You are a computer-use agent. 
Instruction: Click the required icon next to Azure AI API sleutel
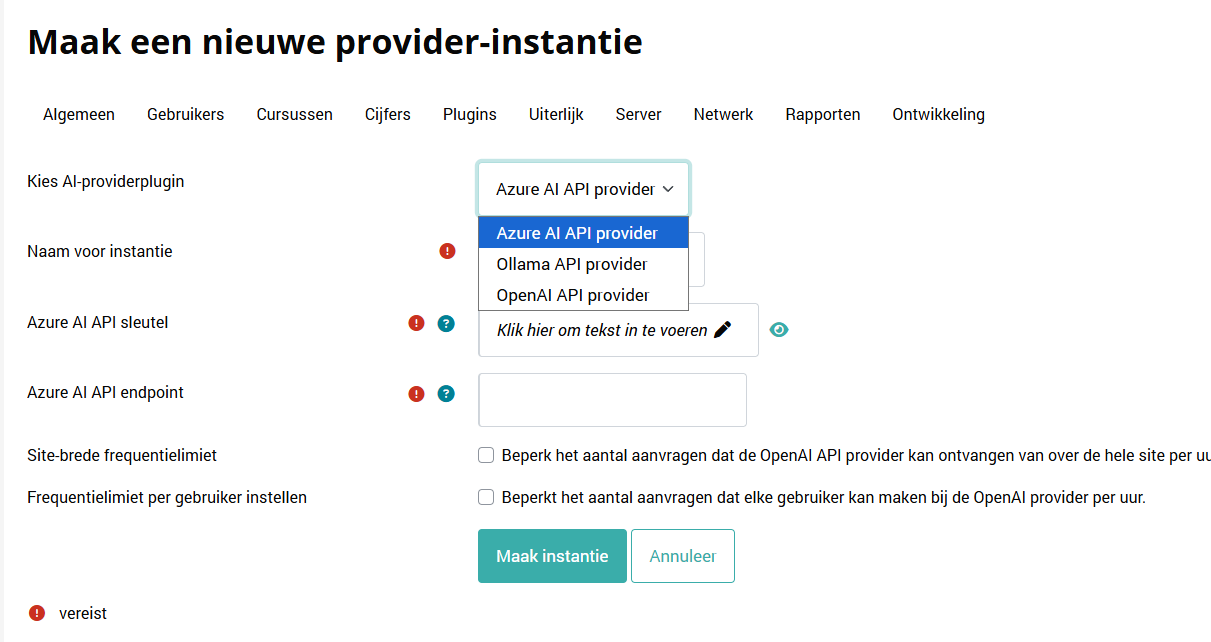[417, 323]
